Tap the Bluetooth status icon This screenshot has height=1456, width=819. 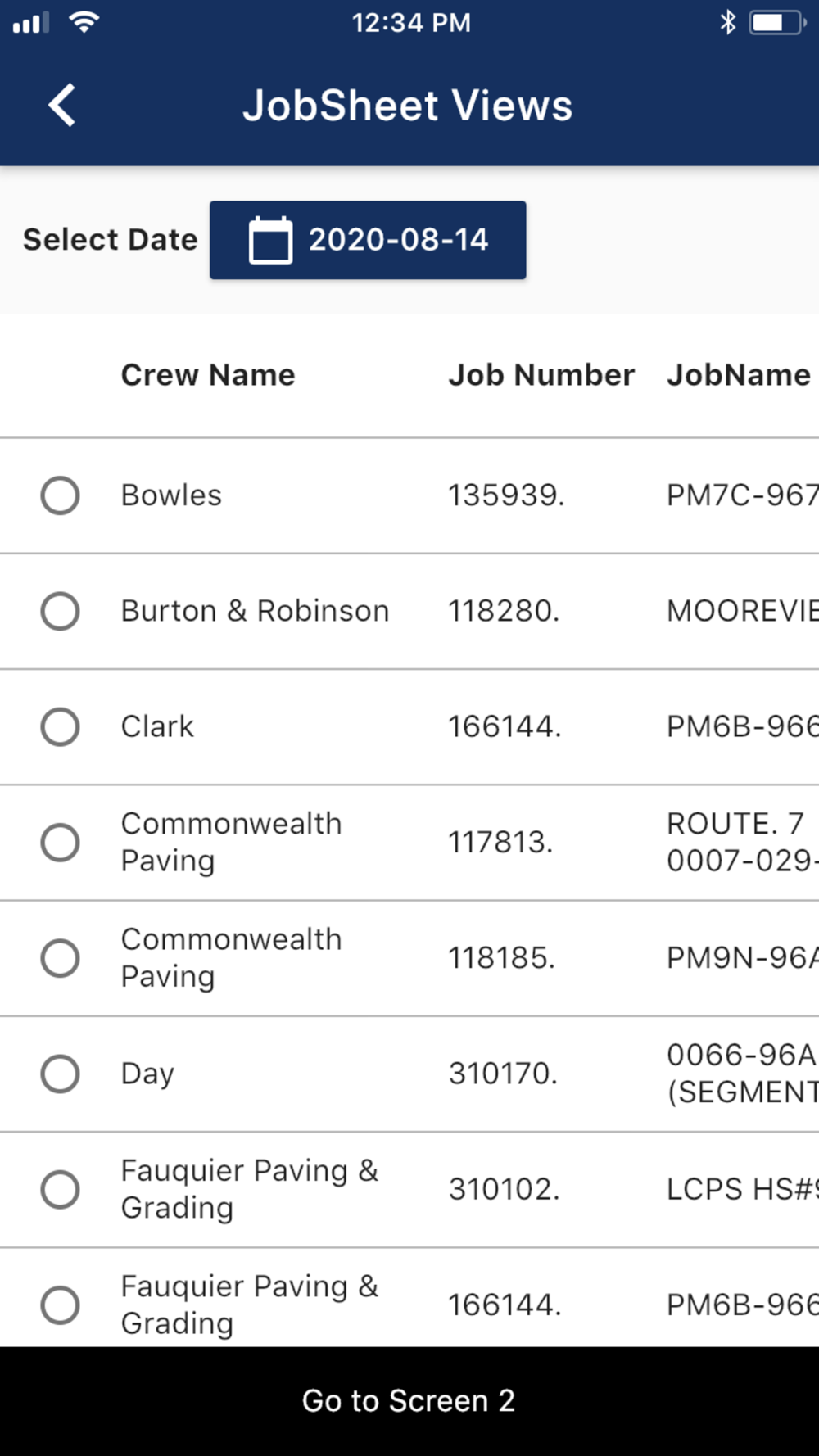pos(727,22)
